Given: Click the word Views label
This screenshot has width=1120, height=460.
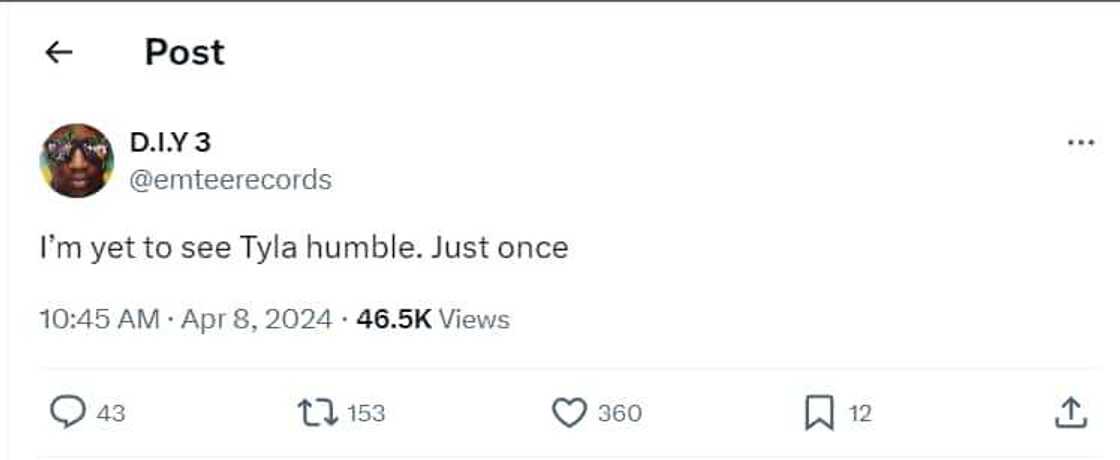Looking at the screenshot, I should (x=475, y=320).
